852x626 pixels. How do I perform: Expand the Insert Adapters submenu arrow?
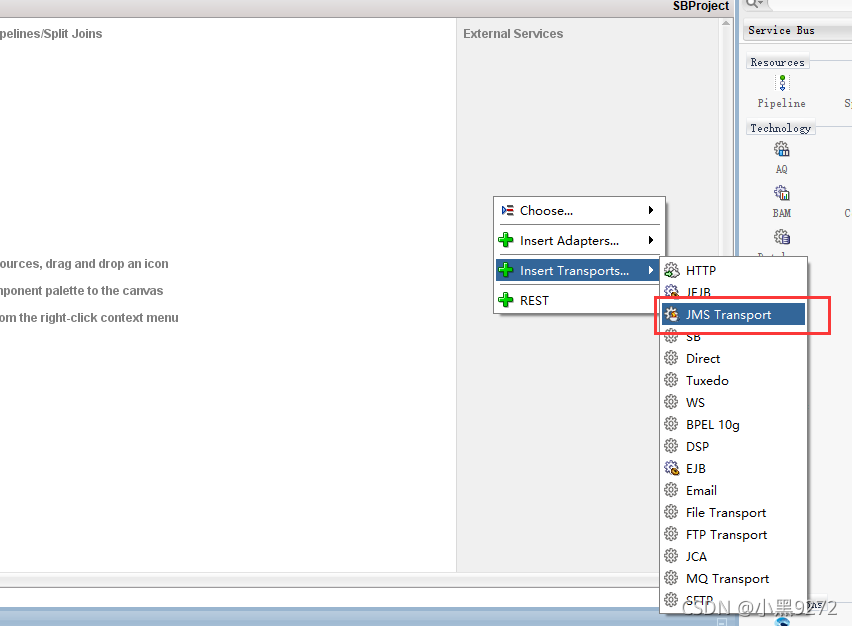pyautogui.click(x=651, y=240)
